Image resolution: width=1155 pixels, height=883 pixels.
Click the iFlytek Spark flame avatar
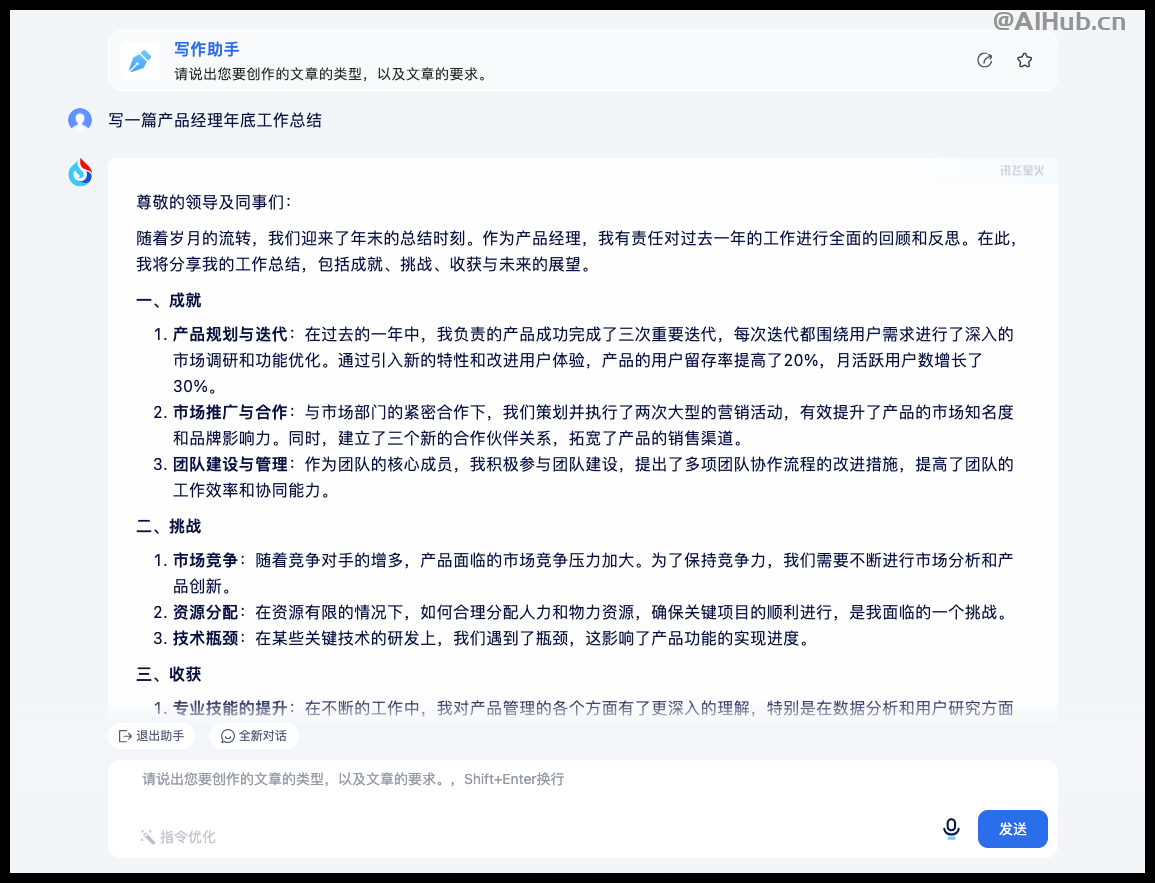pos(80,172)
